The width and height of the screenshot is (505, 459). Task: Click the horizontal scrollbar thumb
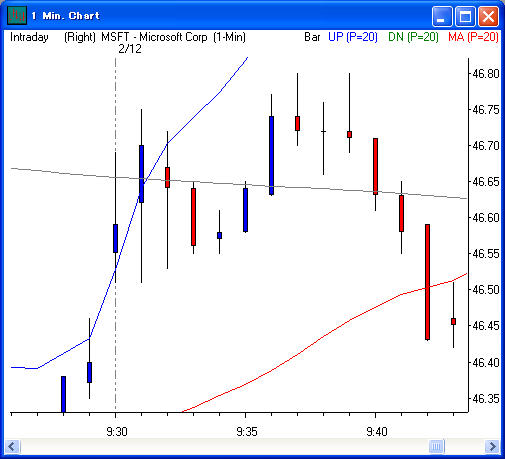(436, 446)
